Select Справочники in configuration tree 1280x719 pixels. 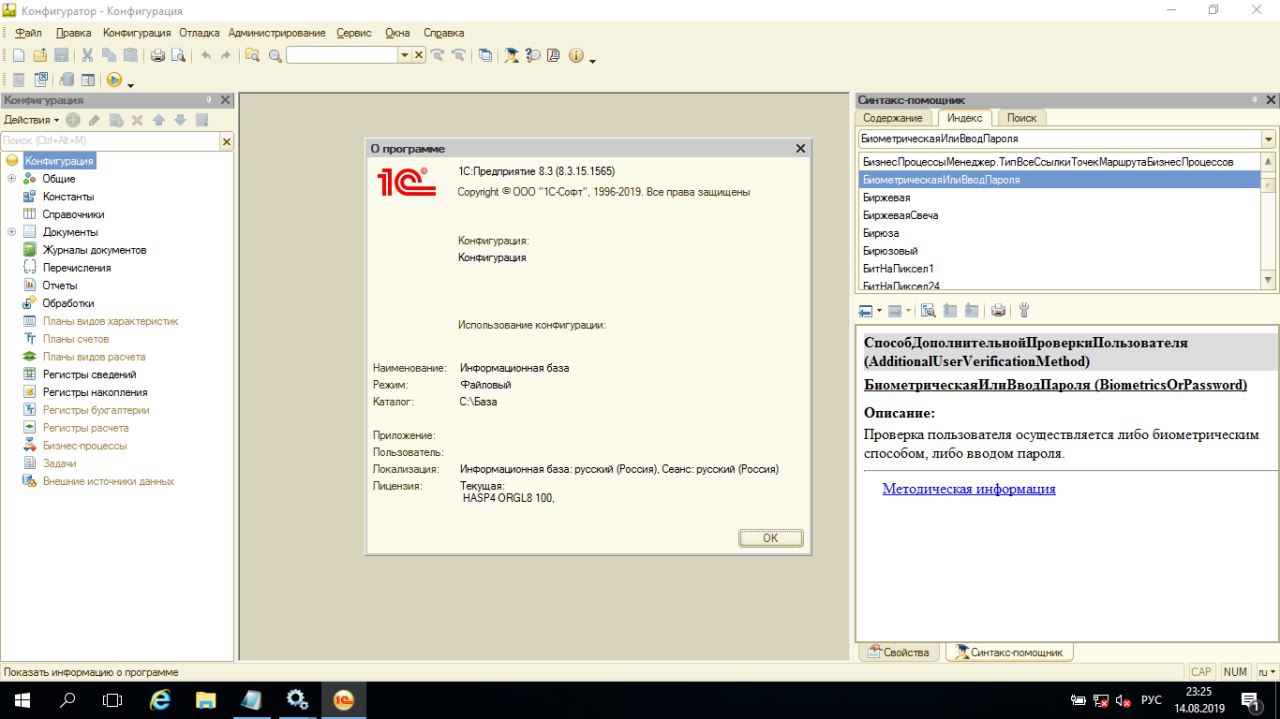click(x=73, y=214)
